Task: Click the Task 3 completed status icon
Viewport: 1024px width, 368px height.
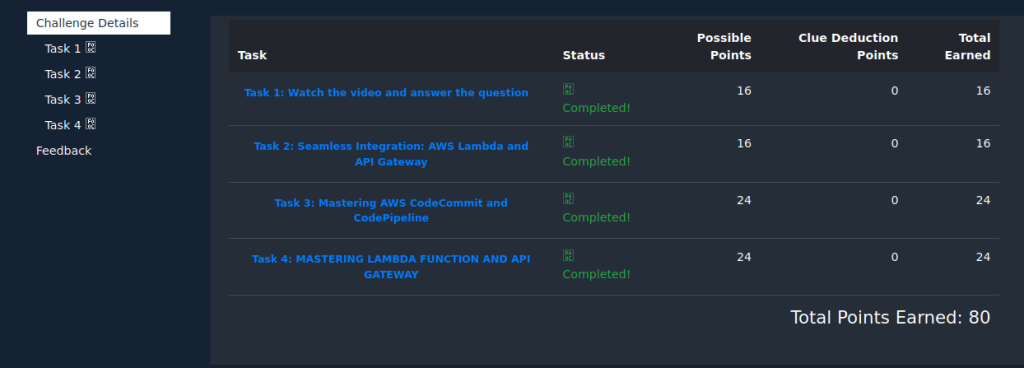Action: (x=568, y=199)
